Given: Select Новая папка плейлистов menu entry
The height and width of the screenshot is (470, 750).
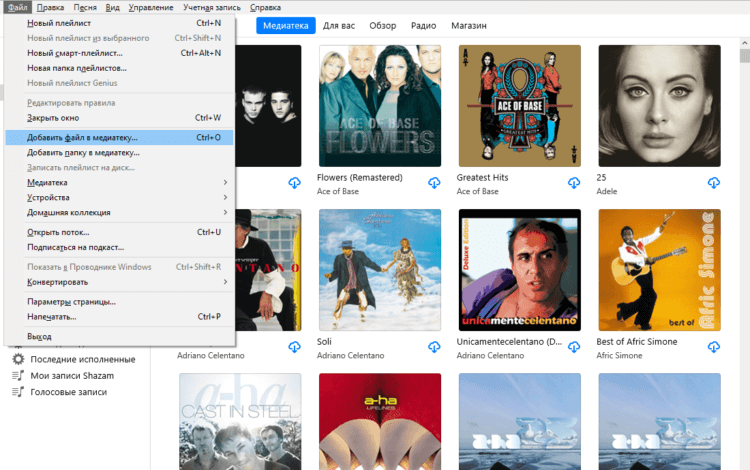Looking at the screenshot, I should coord(119,68).
